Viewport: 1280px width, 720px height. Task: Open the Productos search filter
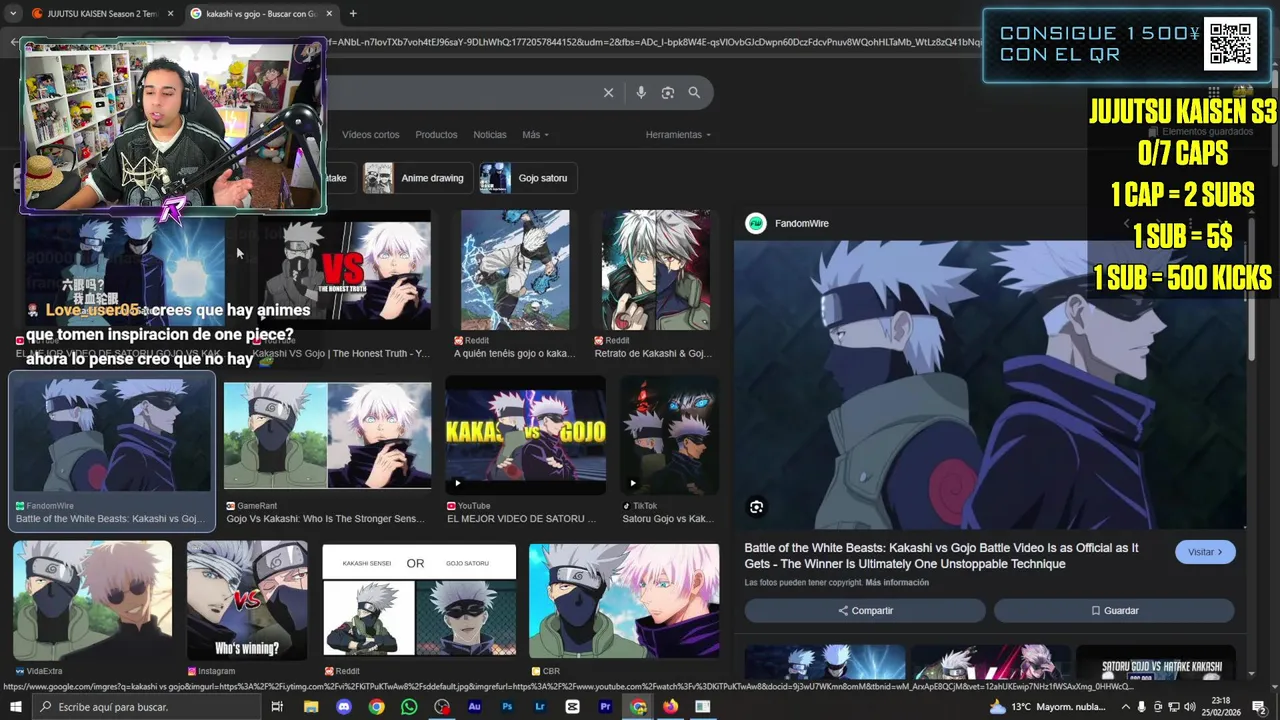[x=436, y=135]
